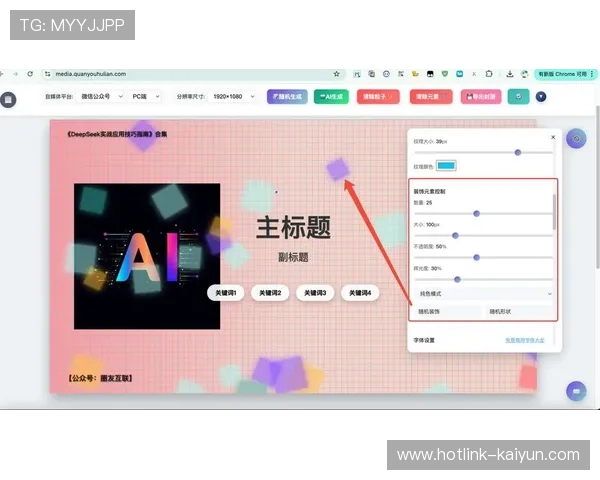This screenshot has width=600, height=480.
Task: Select the 副标题 text on the canvas
Action: (x=293, y=257)
